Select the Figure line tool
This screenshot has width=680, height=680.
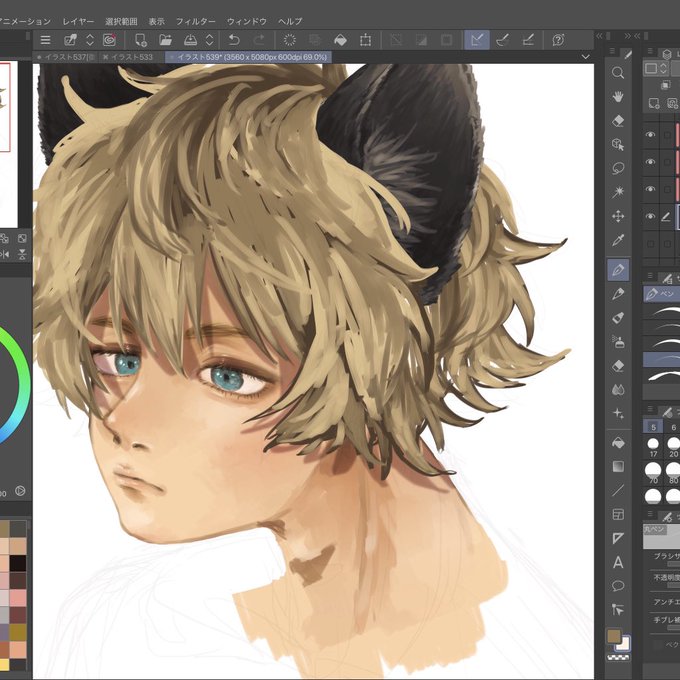[618, 490]
